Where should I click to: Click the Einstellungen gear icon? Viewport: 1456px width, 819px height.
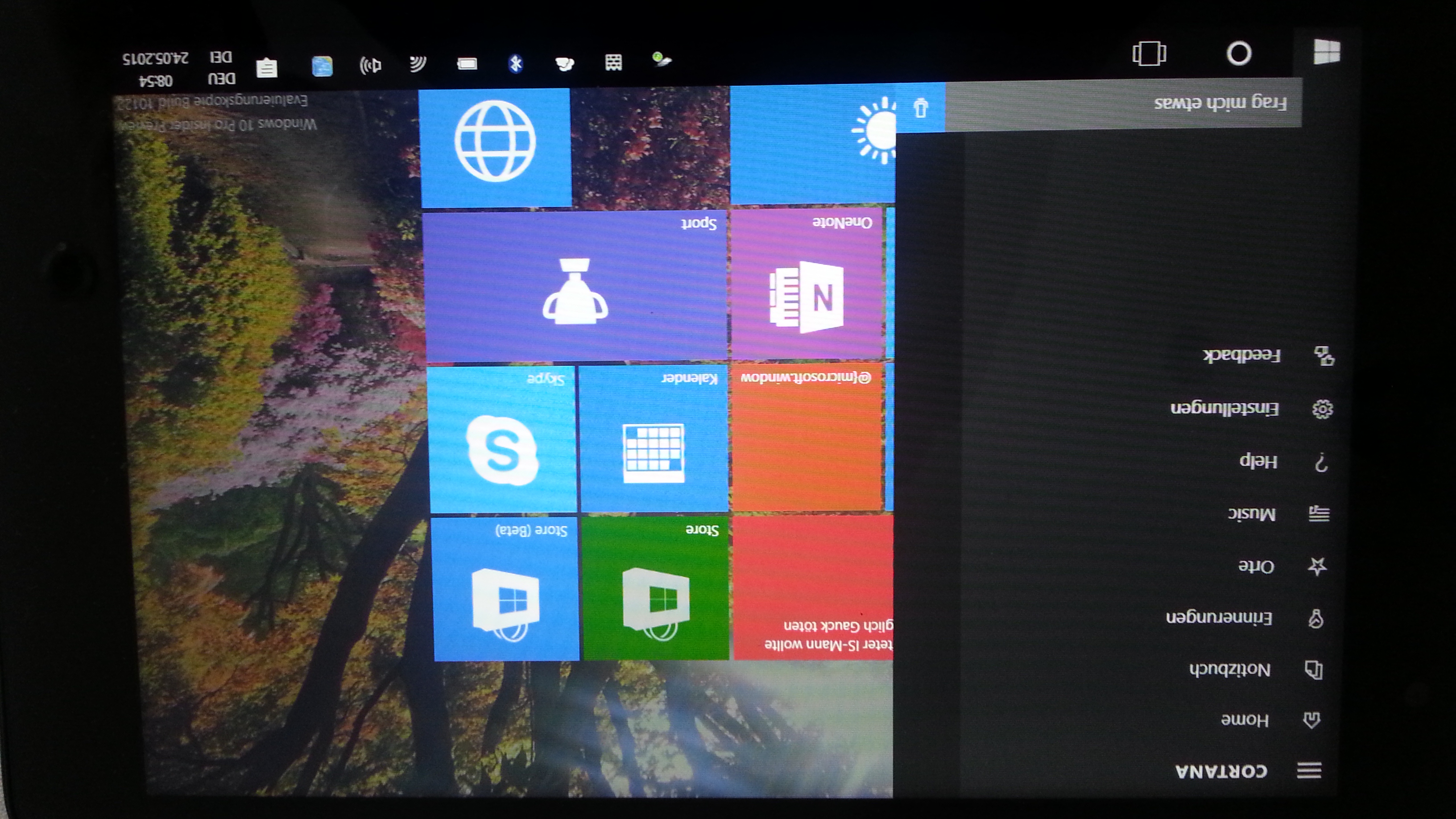(1322, 409)
